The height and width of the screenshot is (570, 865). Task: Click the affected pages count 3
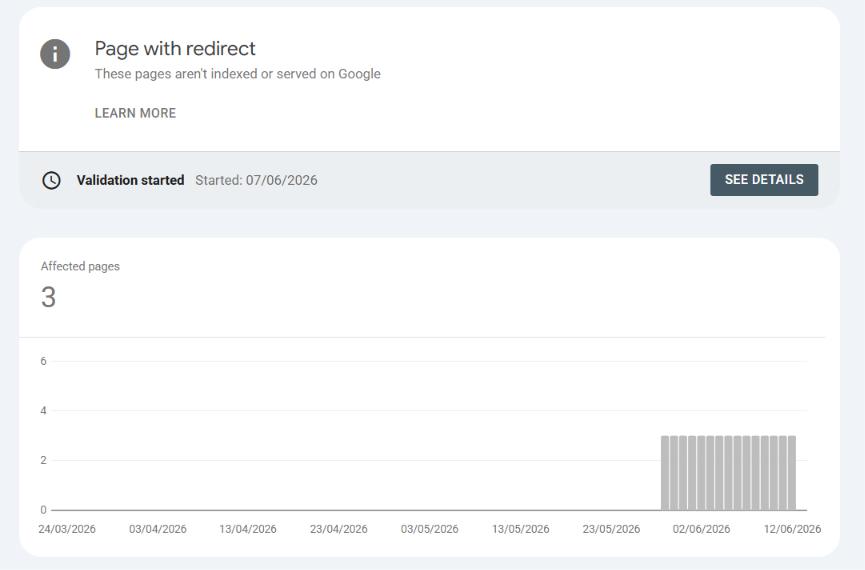pyautogui.click(x=49, y=297)
